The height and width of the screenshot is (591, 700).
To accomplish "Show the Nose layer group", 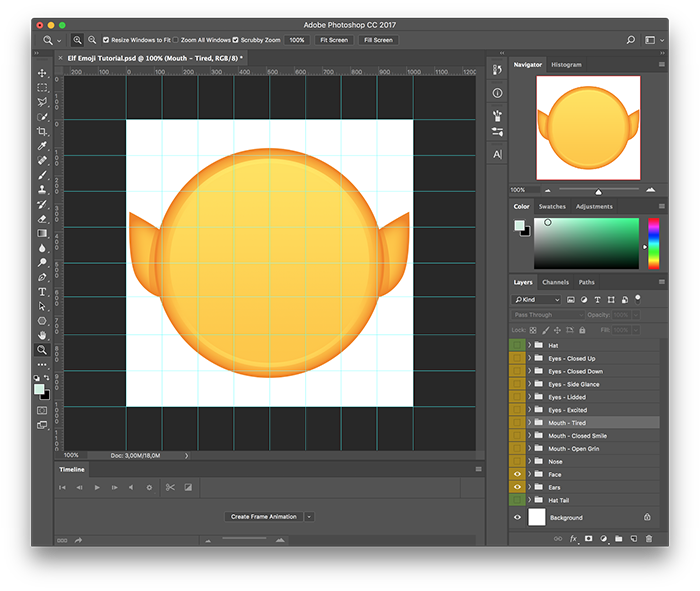I will click(x=517, y=461).
